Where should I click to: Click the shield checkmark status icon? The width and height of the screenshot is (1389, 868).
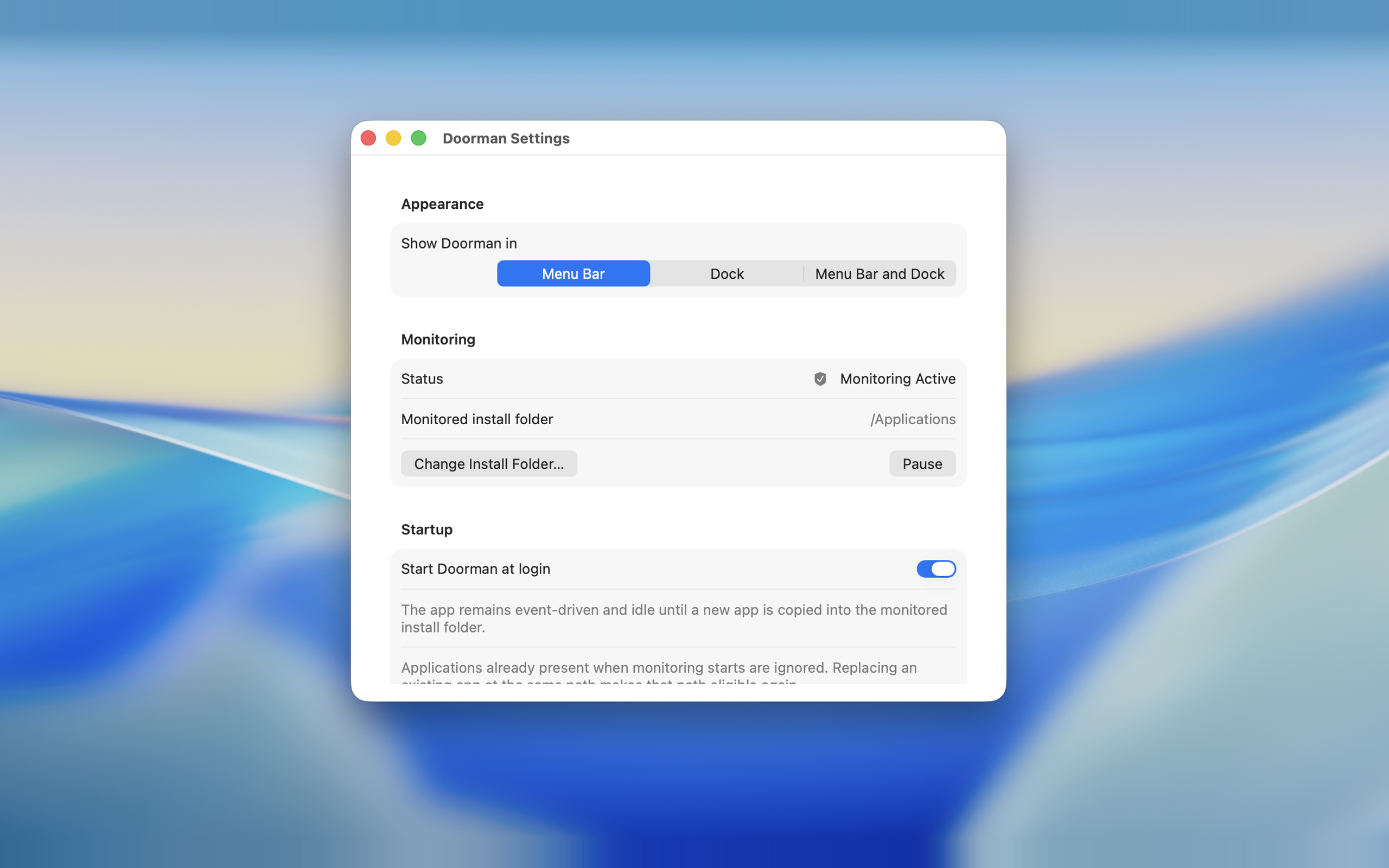[820, 379]
